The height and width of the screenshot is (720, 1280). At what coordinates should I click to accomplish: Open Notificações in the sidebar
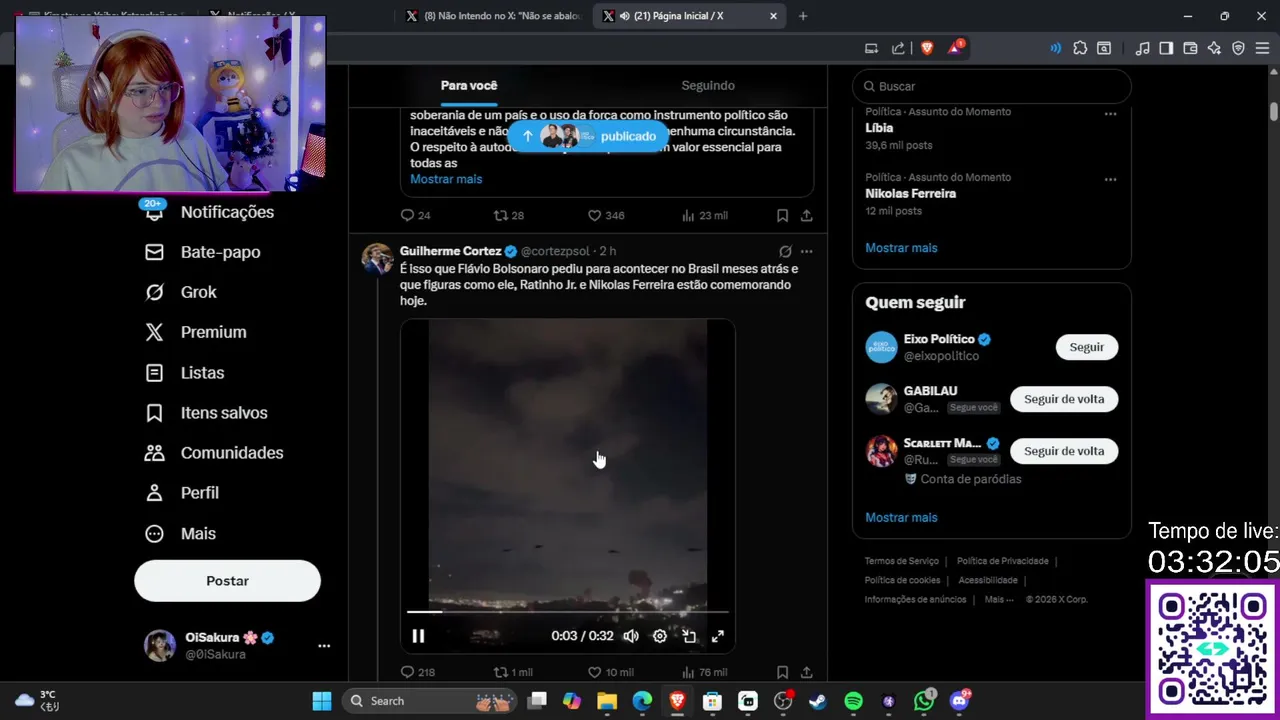[x=210, y=212]
